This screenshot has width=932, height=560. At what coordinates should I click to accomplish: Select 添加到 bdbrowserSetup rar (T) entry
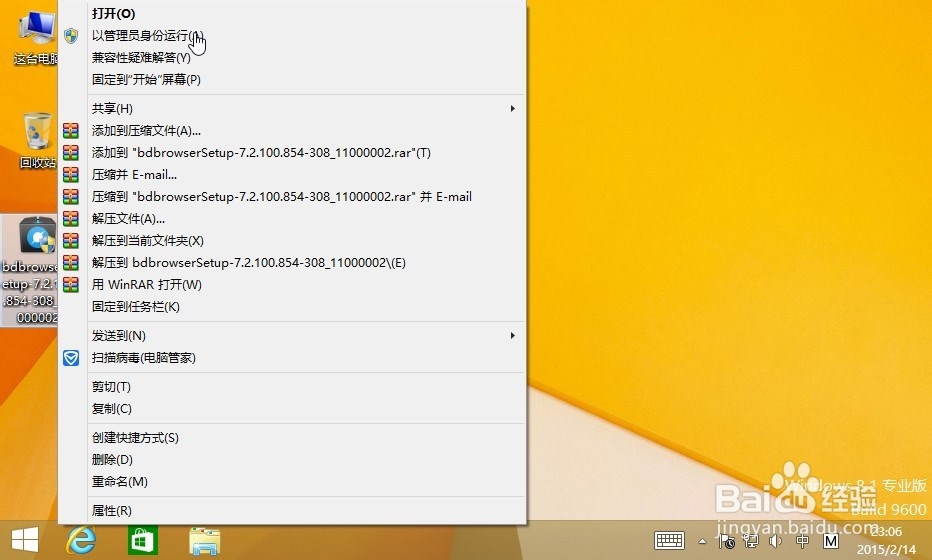tap(292, 153)
